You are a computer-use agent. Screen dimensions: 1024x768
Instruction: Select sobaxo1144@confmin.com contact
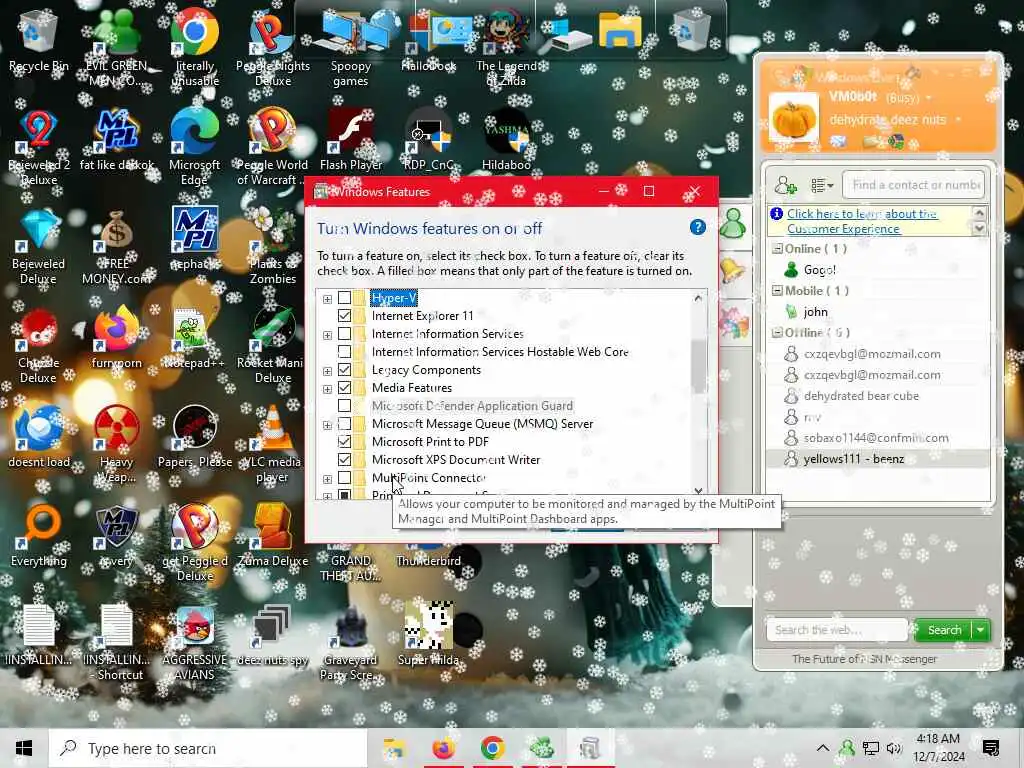[x=877, y=438]
